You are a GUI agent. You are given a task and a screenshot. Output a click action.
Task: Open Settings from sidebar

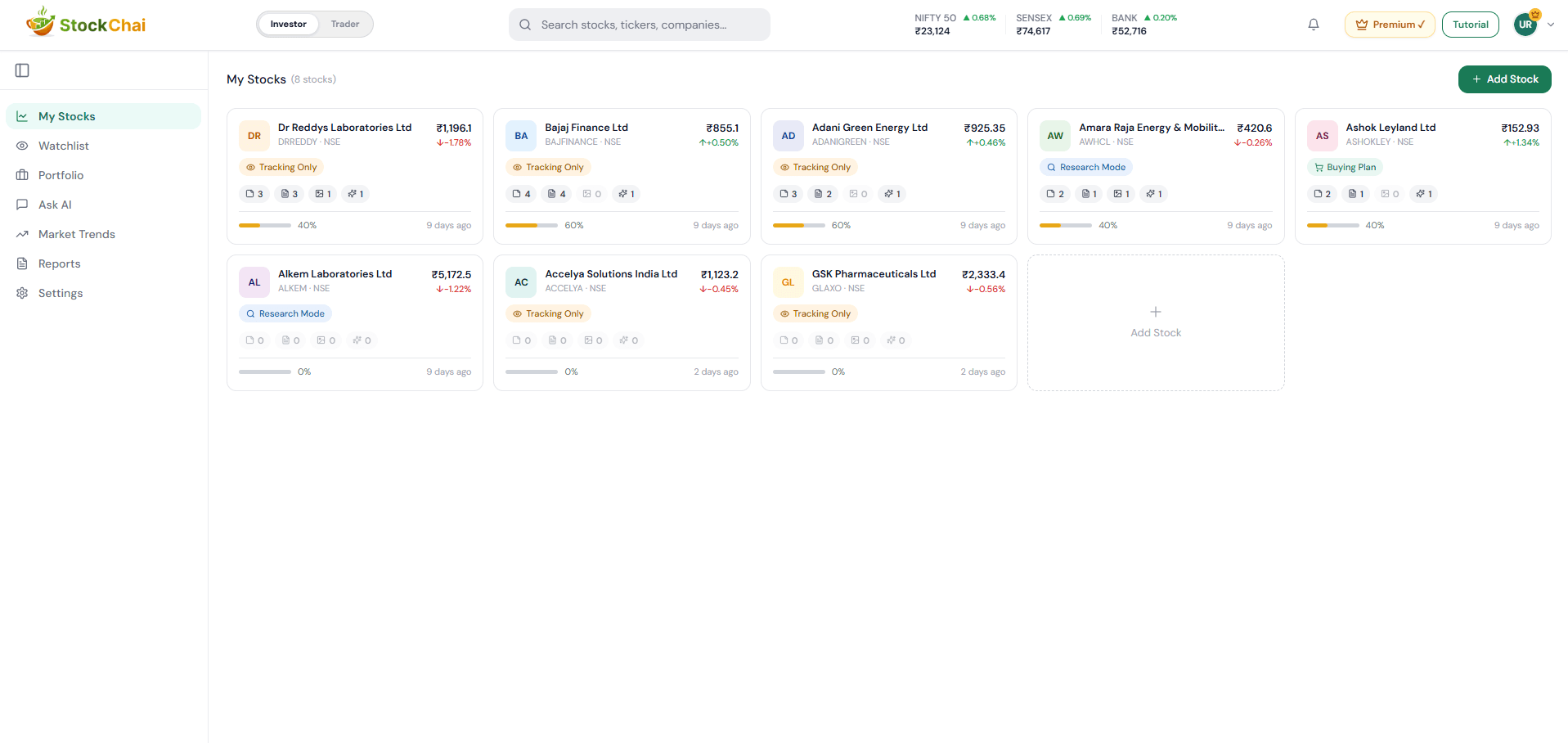(x=103, y=293)
